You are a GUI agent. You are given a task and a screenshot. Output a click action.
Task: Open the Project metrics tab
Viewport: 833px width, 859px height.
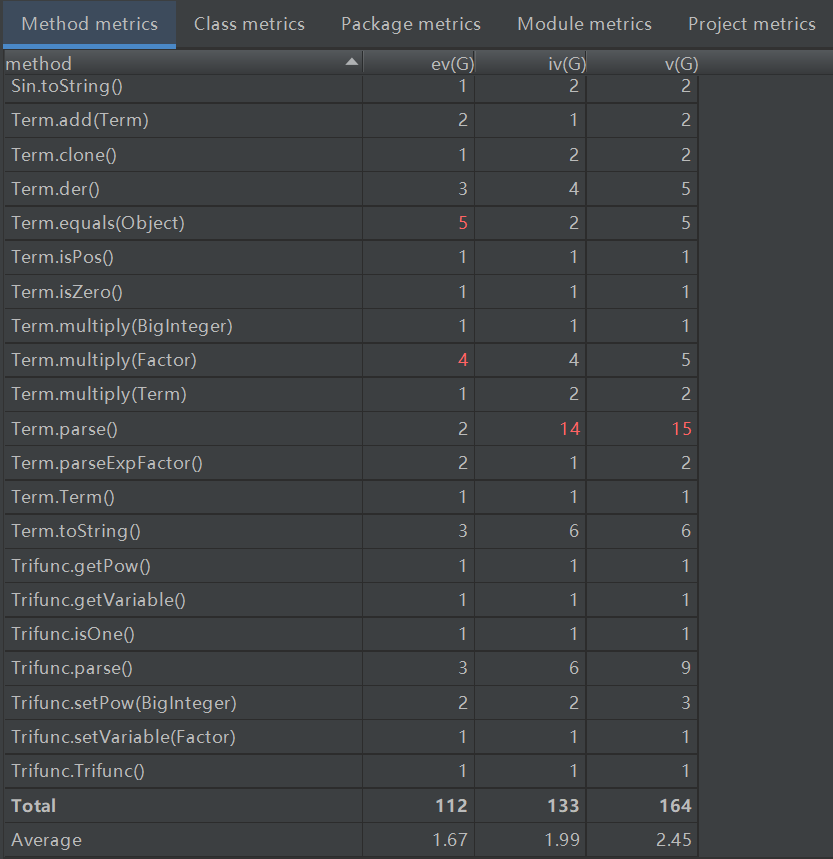751,24
